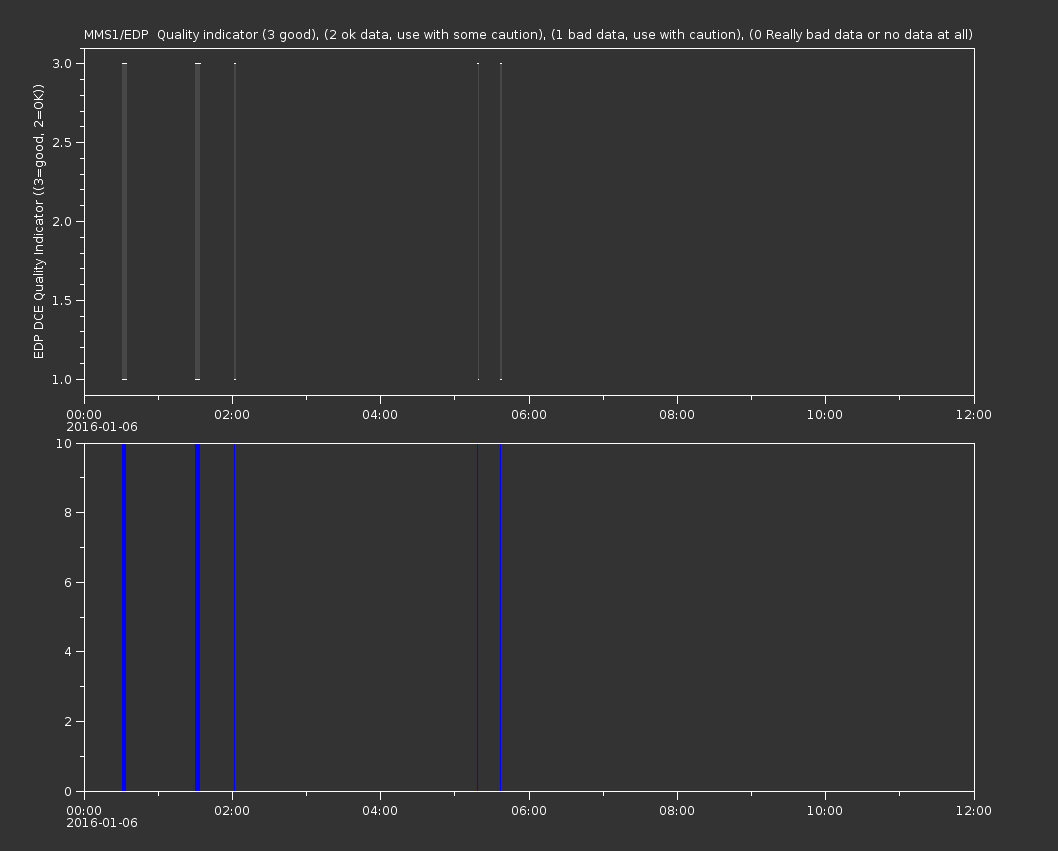Click 08:00 label under quality indicator plot
1058x851 pixels.
point(677,414)
